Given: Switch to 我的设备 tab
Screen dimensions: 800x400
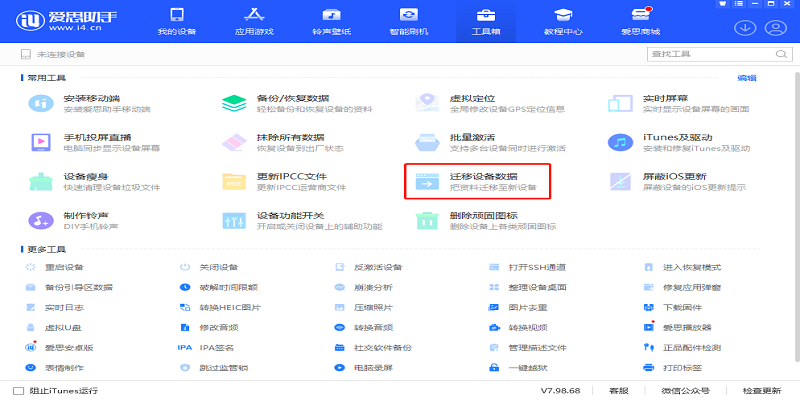Looking at the screenshot, I should [x=176, y=22].
